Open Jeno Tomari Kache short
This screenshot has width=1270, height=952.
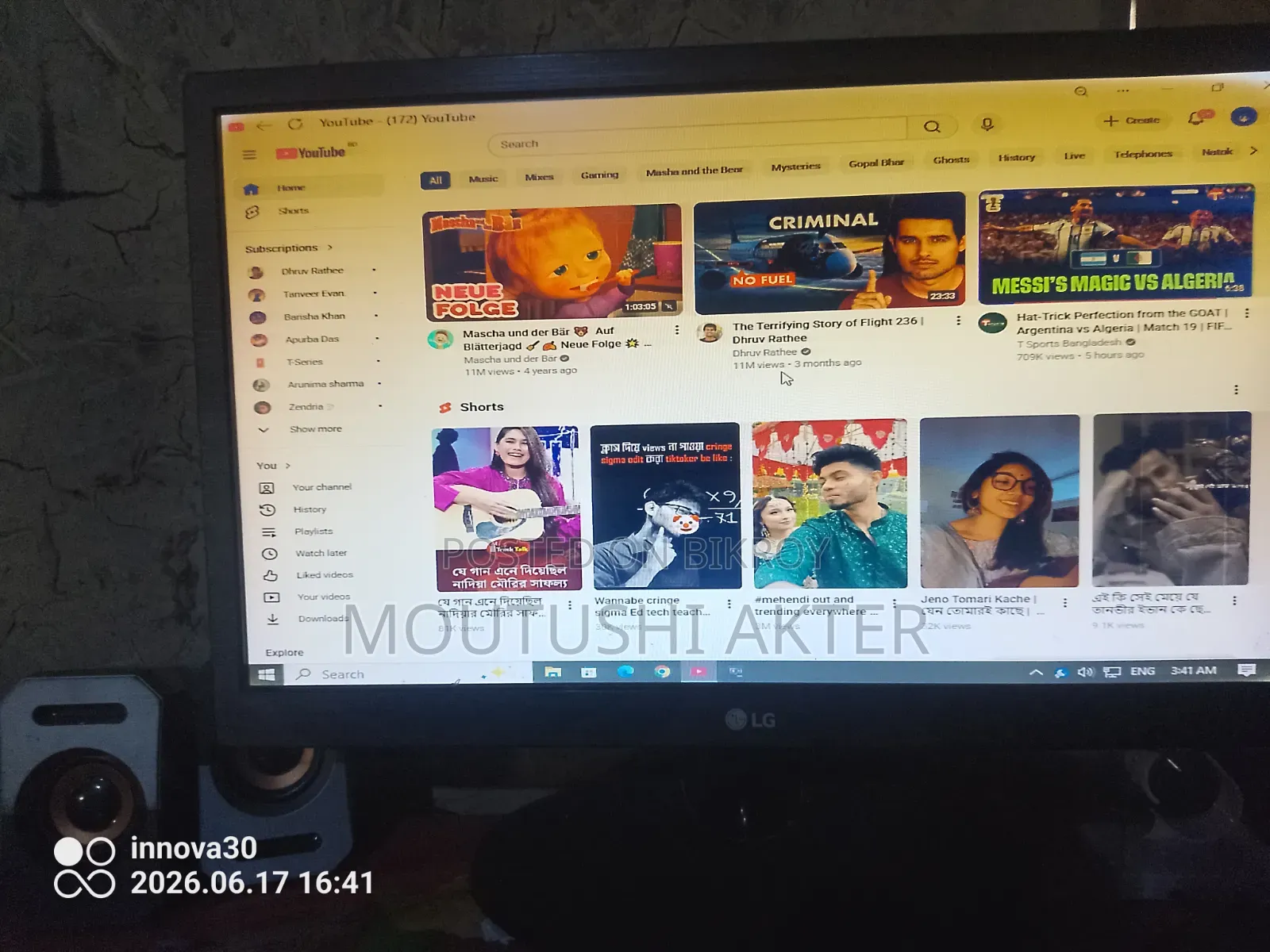(999, 501)
